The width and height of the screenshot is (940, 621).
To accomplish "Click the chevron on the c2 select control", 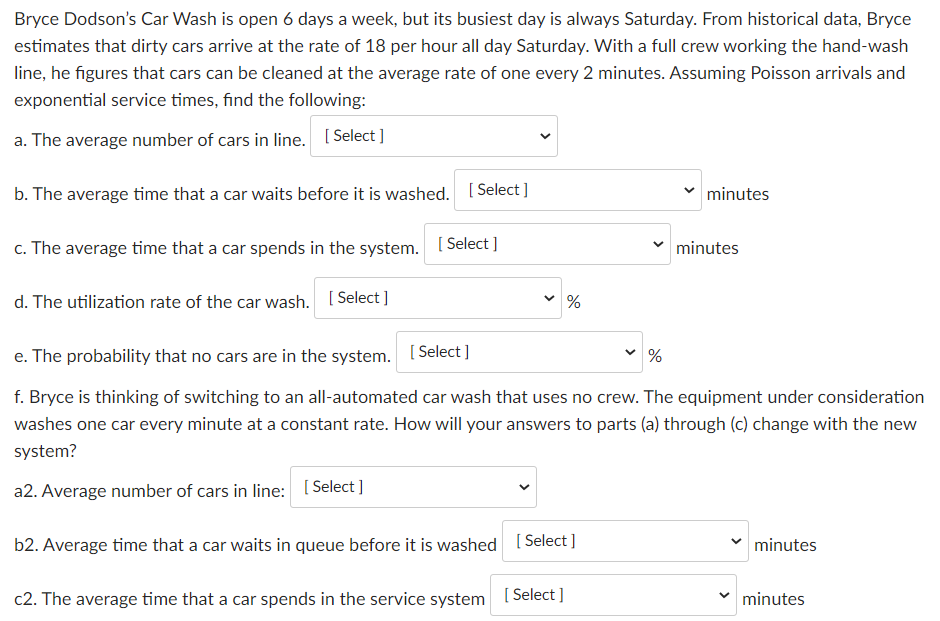I will click(x=723, y=594).
